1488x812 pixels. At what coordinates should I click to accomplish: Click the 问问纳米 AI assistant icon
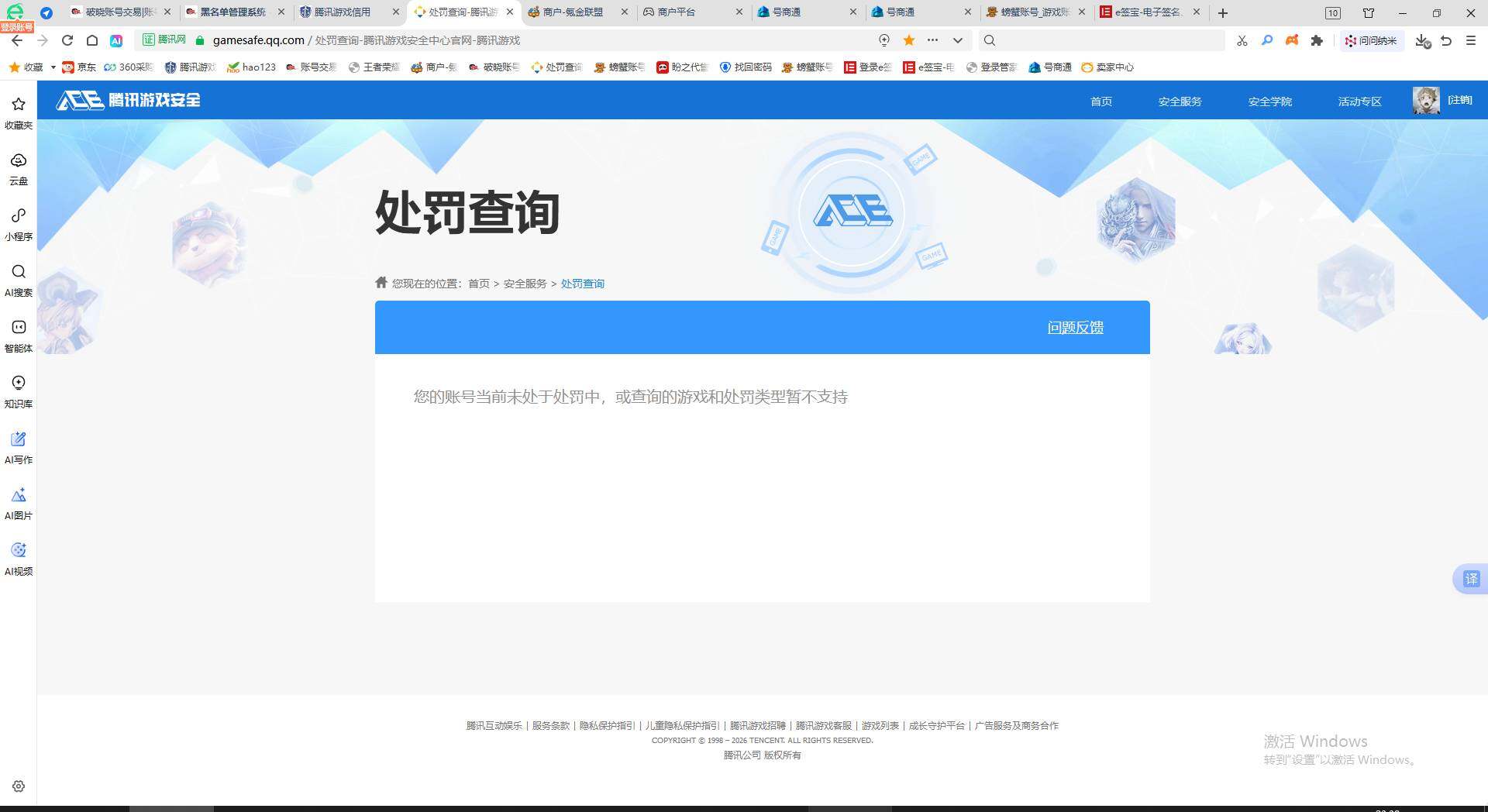click(x=1372, y=40)
